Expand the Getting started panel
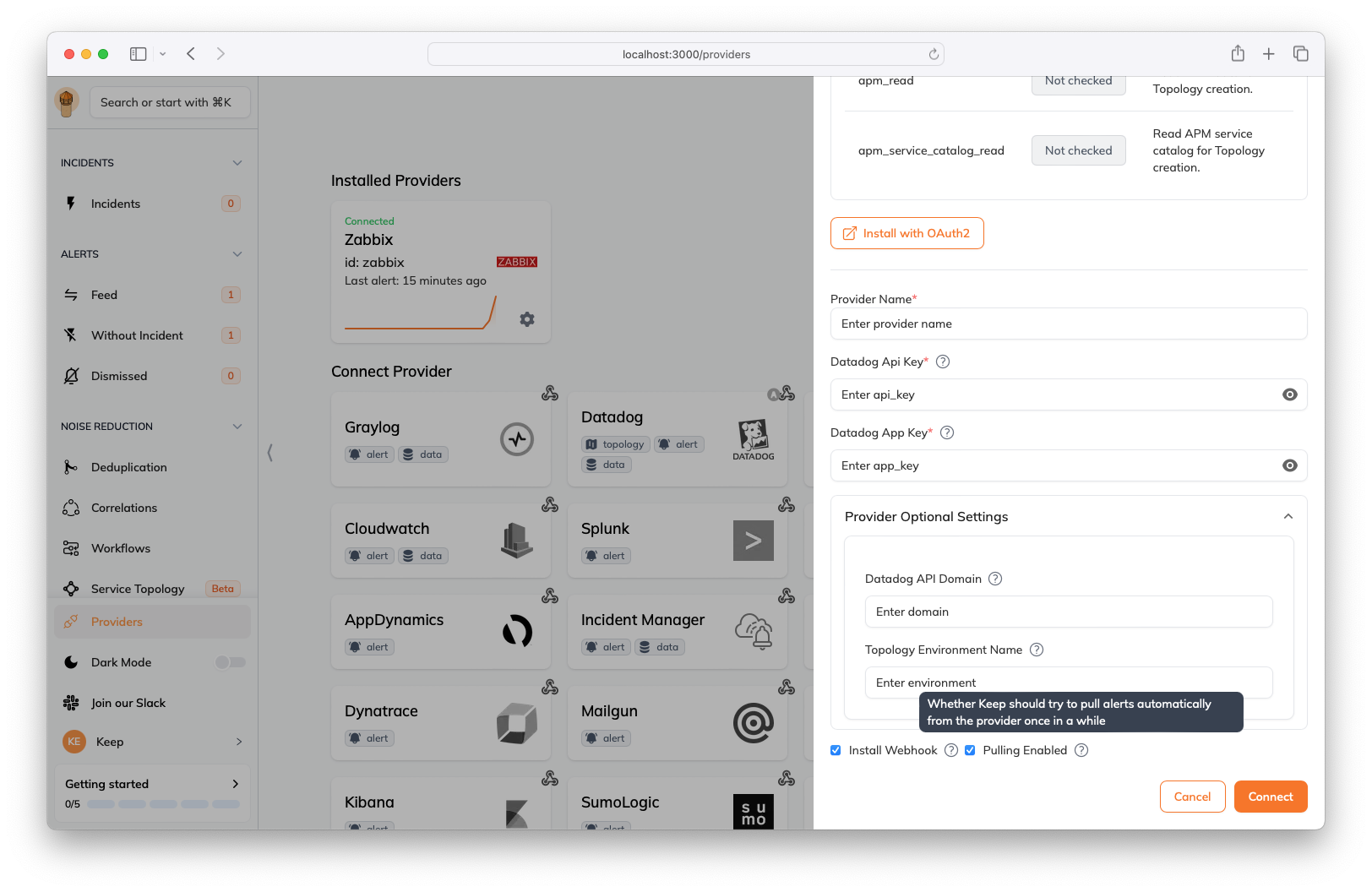This screenshot has width=1372, height=892. [236, 784]
